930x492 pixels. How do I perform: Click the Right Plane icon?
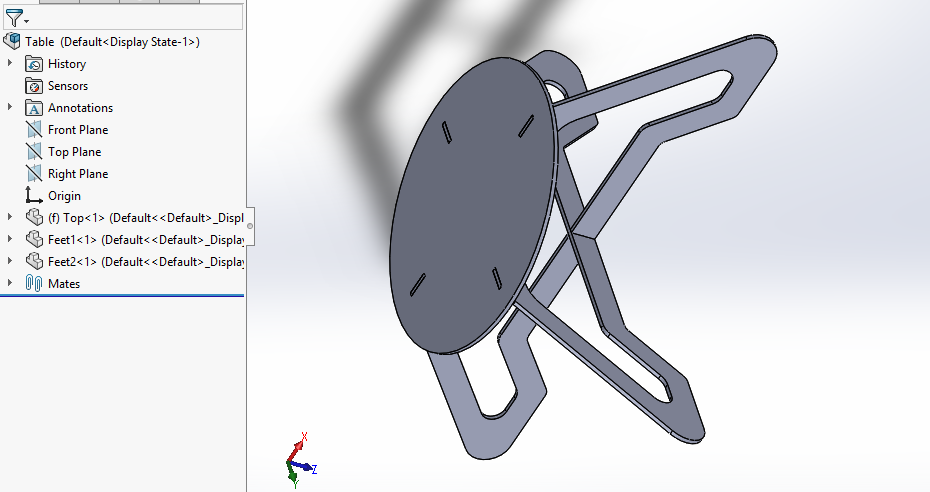coord(34,173)
